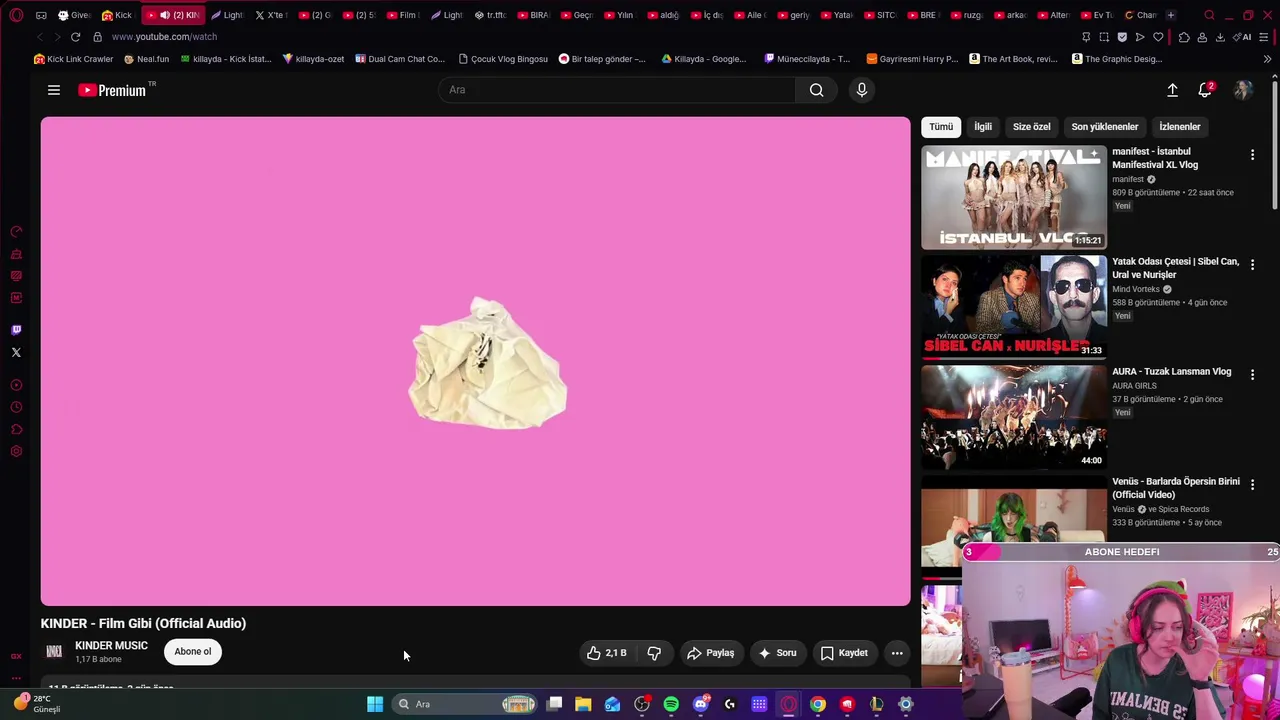Switch to the BIRA browser tab

534,15
